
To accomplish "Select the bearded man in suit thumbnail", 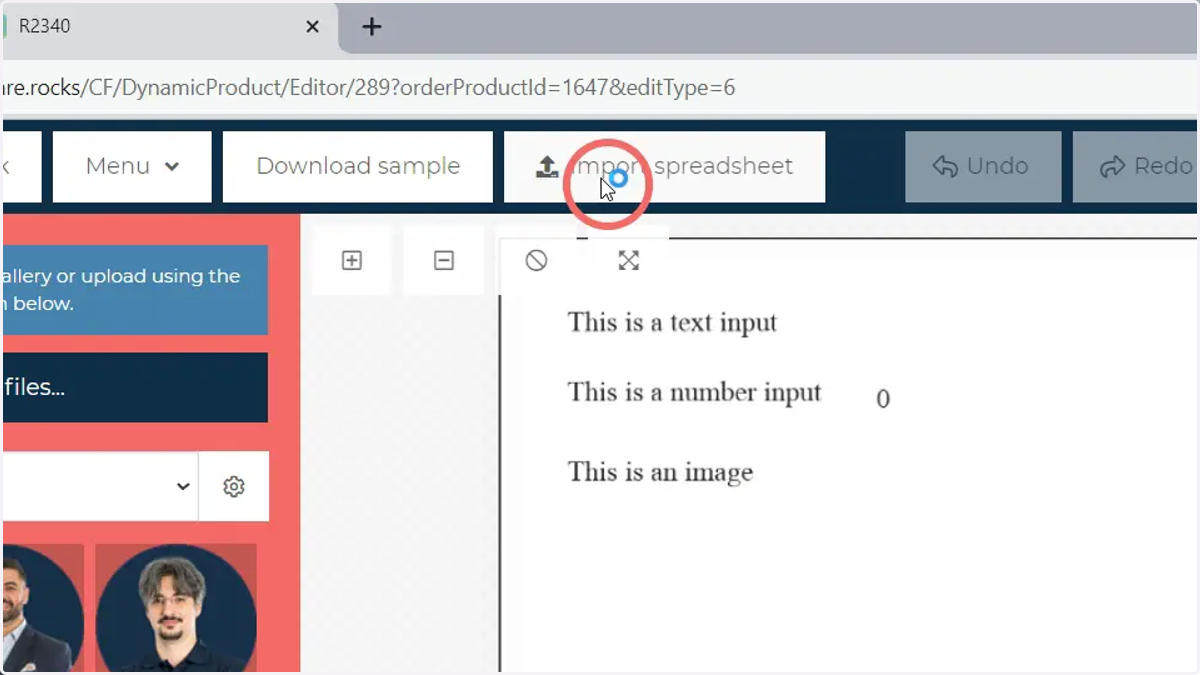I will [x=42, y=608].
